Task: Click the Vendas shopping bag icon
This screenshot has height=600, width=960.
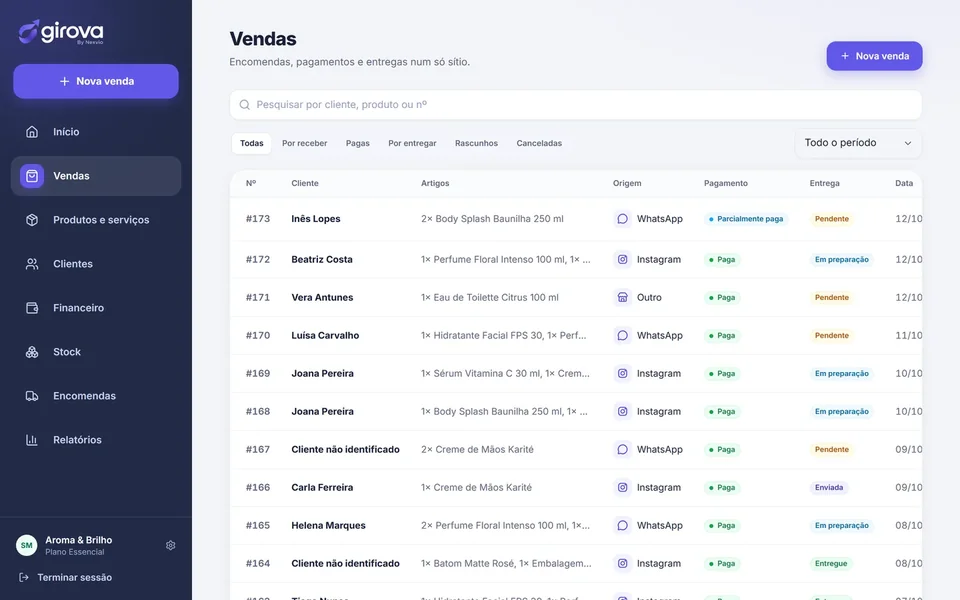Action: (32, 176)
